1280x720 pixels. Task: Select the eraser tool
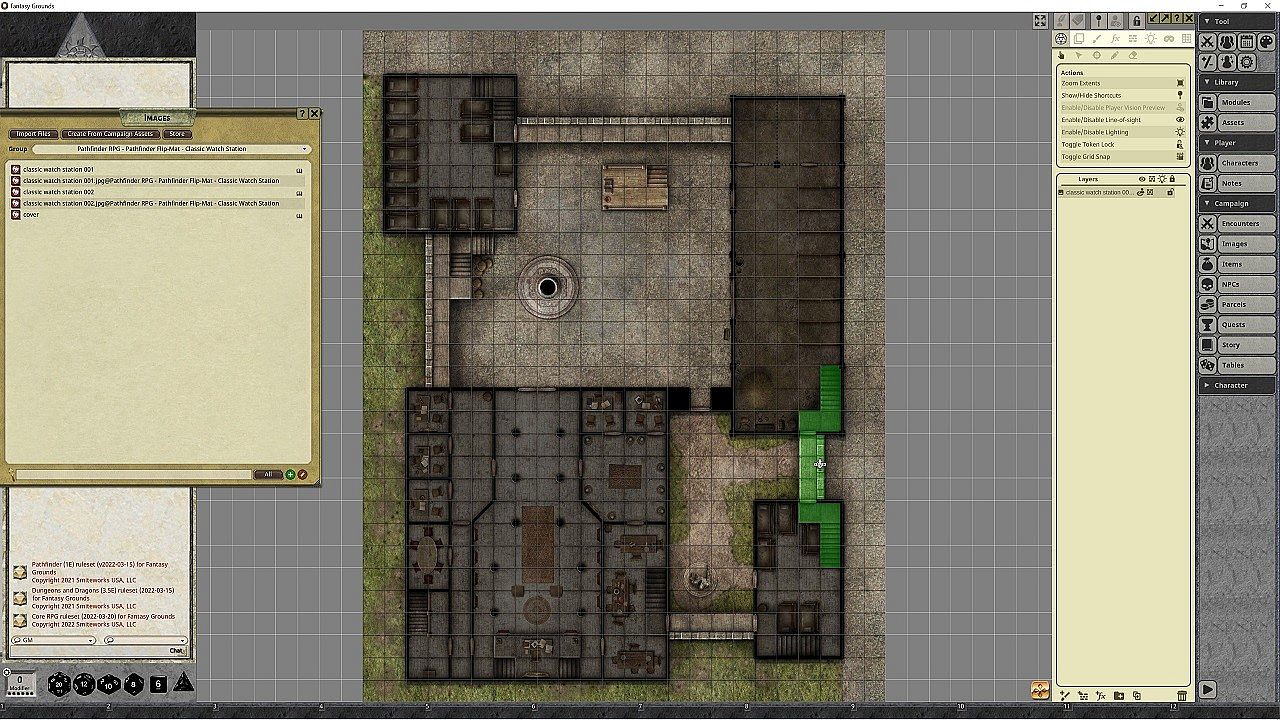[x=1133, y=56]
